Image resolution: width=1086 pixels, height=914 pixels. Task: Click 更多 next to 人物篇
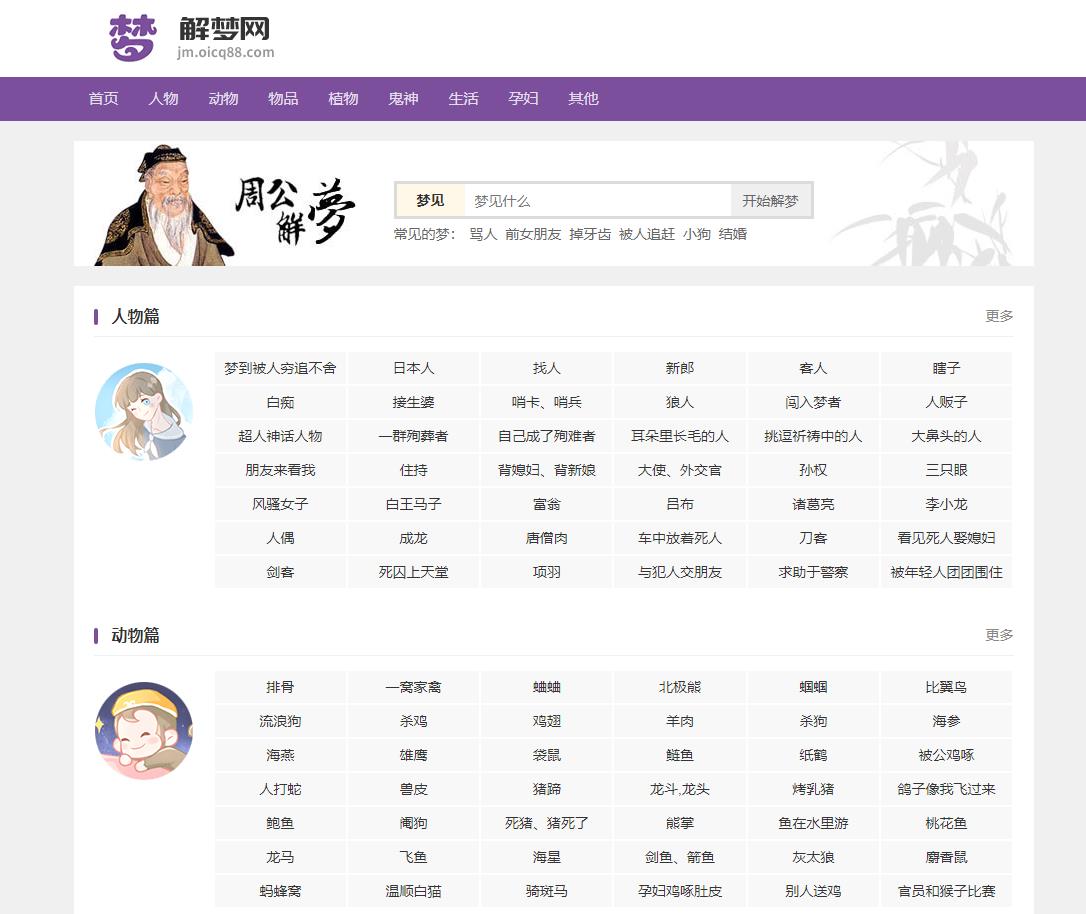[1000, 316]
